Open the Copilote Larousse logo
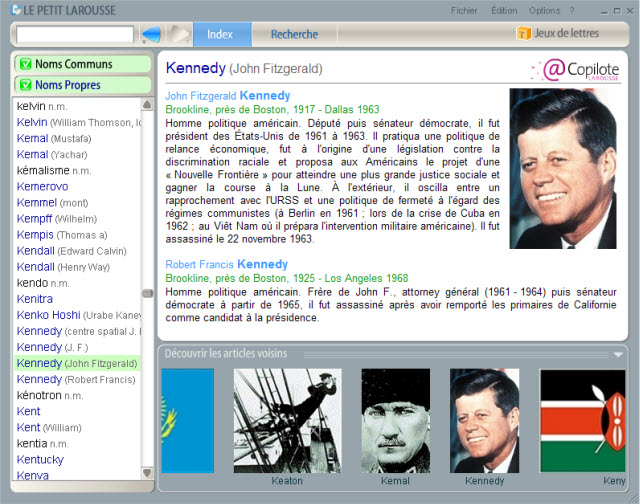The image size is (640, 504). pyautogui.click(x=581, y=69)
